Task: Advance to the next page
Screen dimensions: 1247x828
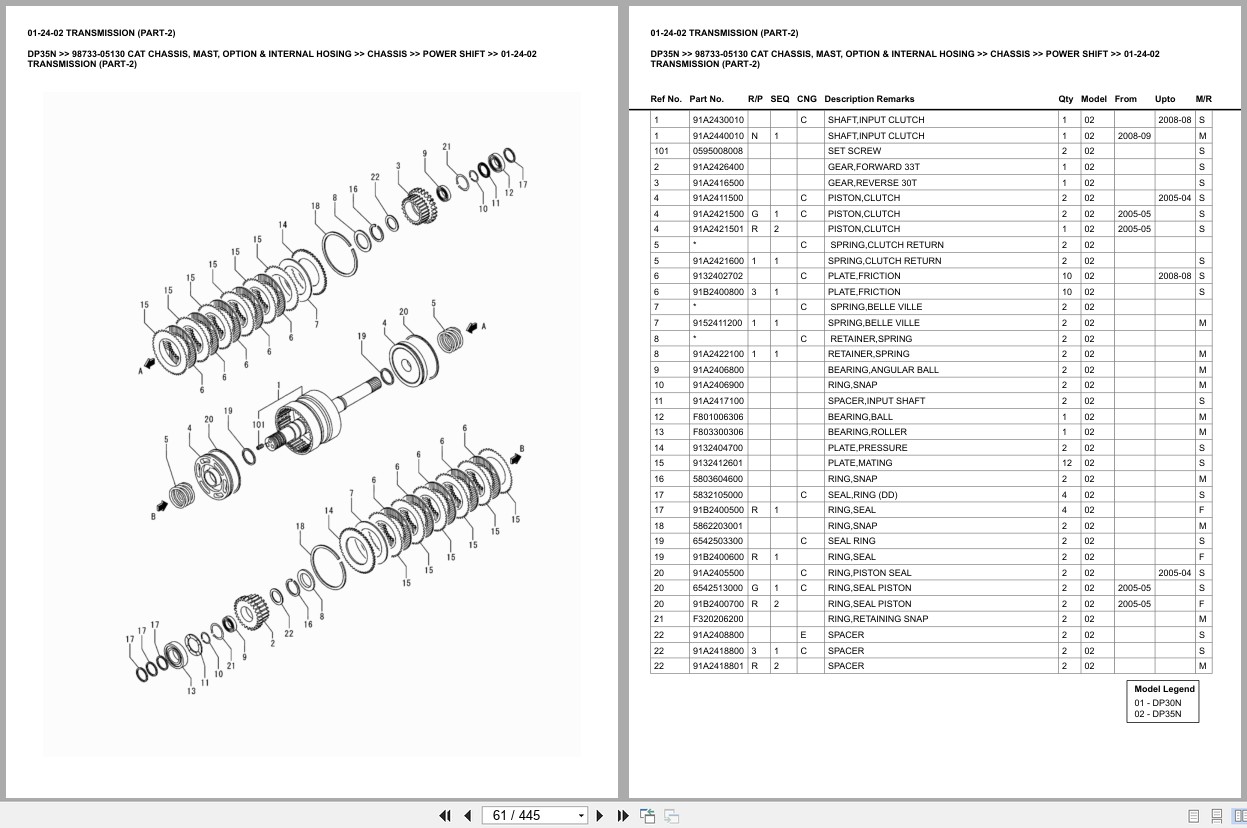Action: tap(599, 815)
